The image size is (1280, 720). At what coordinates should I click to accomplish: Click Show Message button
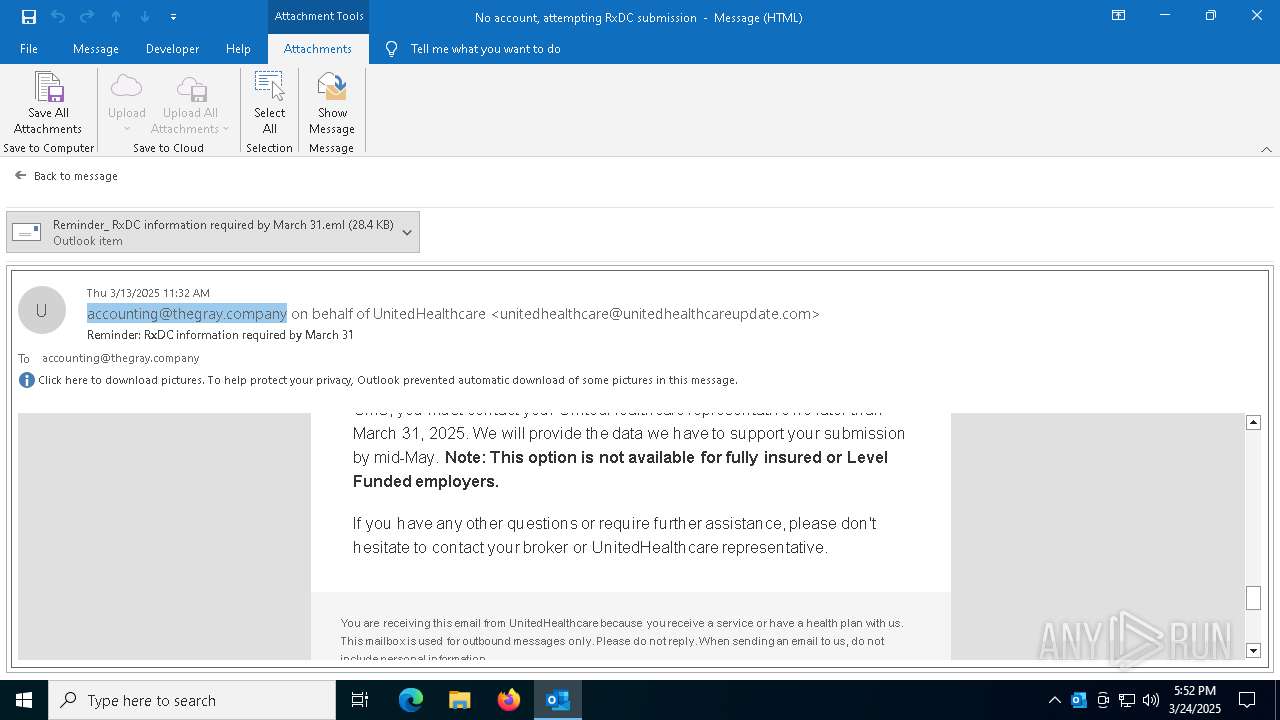pyautogui.click(x=332, y=103)
